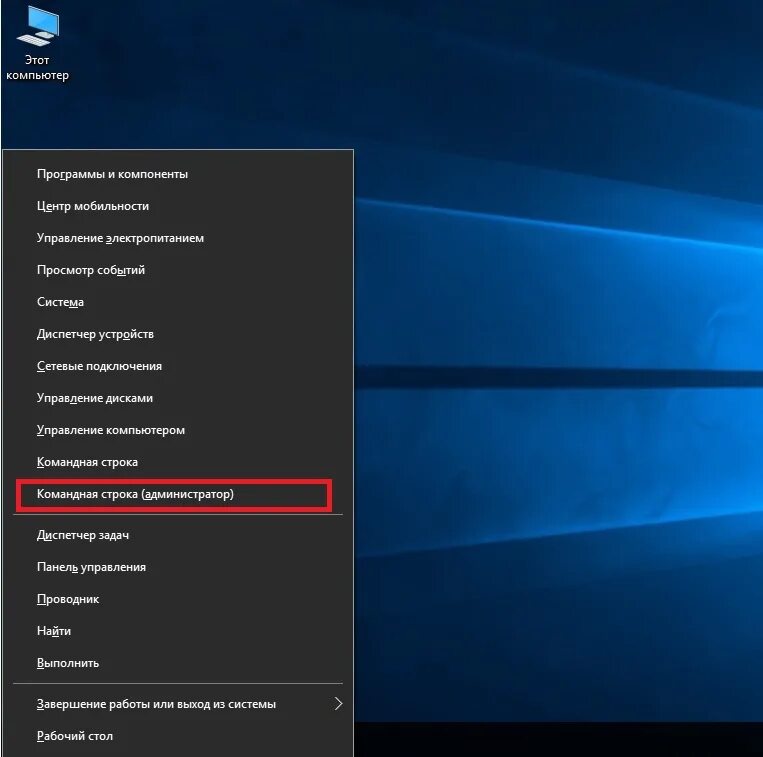
Task: Run Командная строка (администратор)
Action: 178,494
